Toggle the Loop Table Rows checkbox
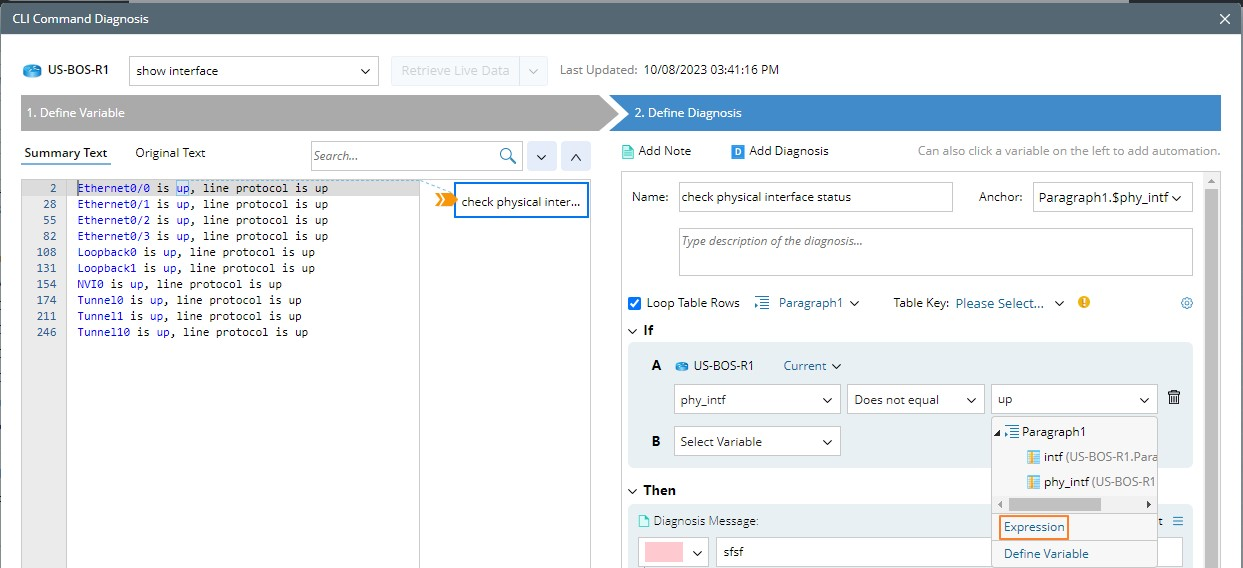 [634, 303]
